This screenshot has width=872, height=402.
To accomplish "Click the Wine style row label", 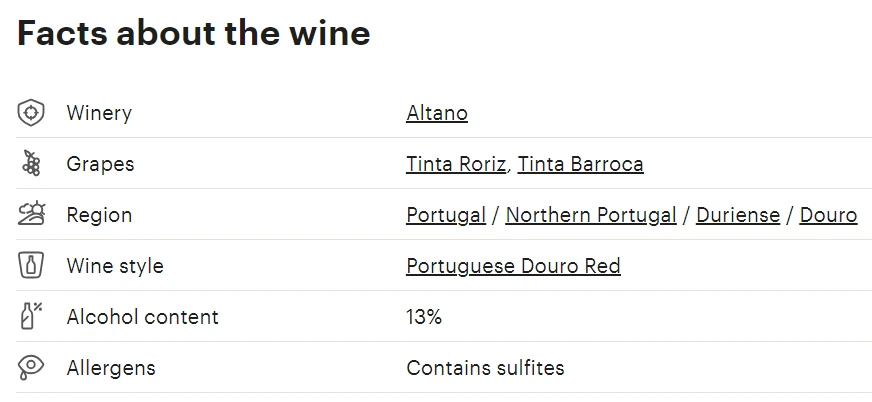I will coord(115,266).
